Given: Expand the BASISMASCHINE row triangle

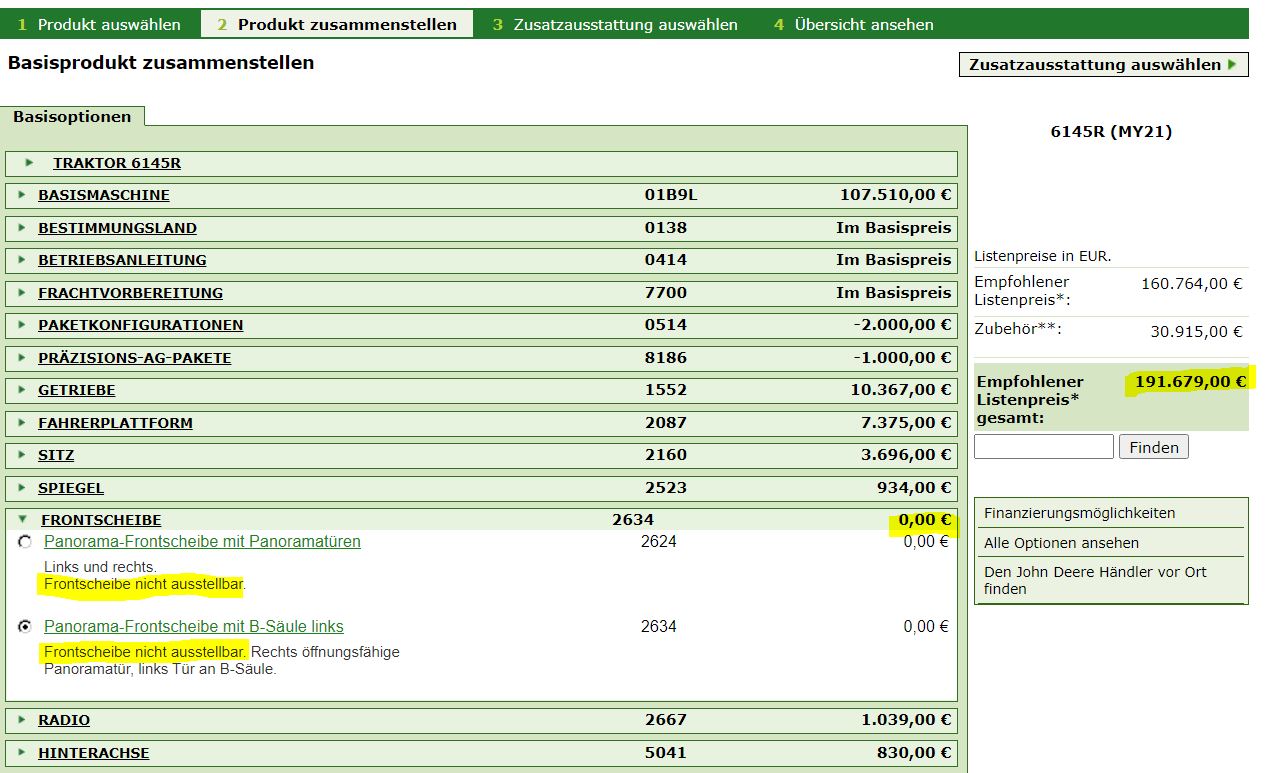Looking at the screenshot, I should click(22, 195).
